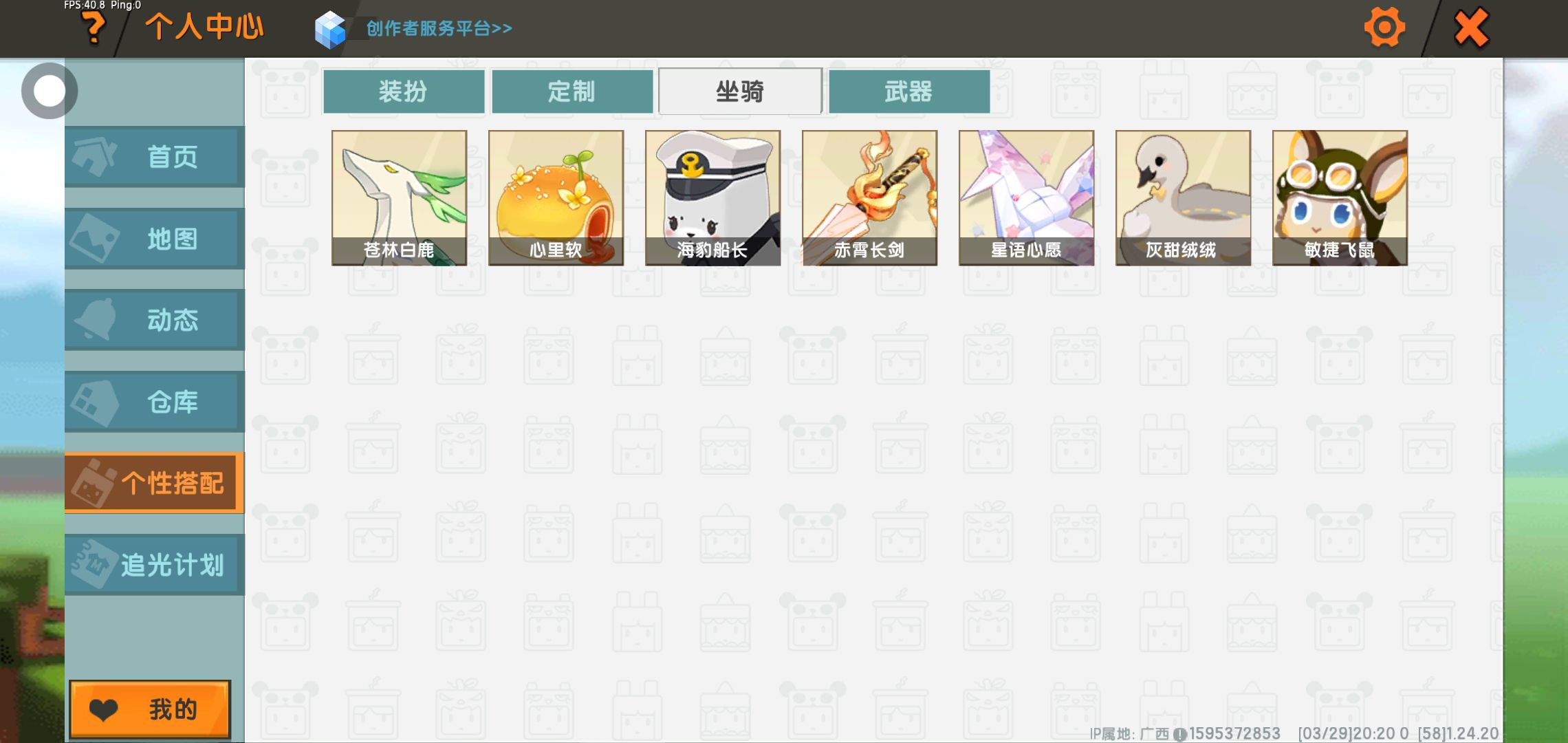1568x743 pixels.
Task: Open the help question mark icon
Action: 94,29
